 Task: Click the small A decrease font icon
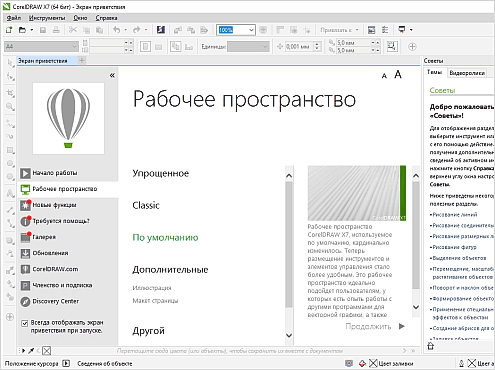pos(384,76)
